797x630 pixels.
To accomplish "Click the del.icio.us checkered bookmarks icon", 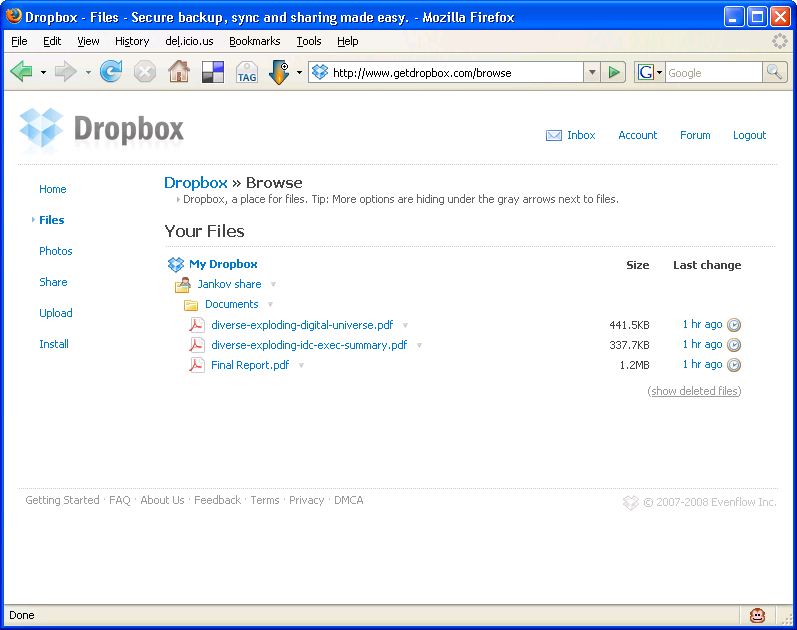I will point(213,72).
